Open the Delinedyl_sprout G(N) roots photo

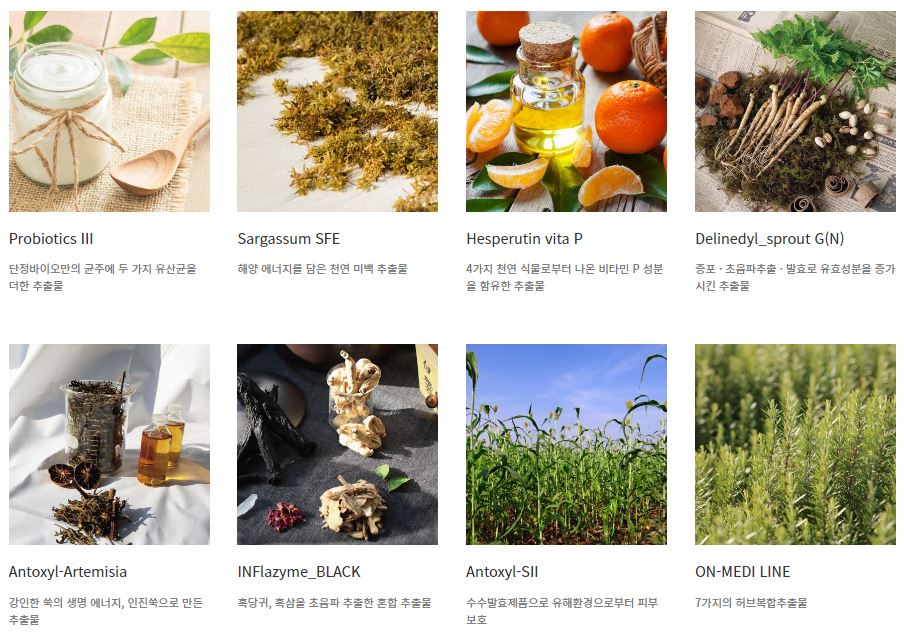pyautogui.click(x=795, y=111)
